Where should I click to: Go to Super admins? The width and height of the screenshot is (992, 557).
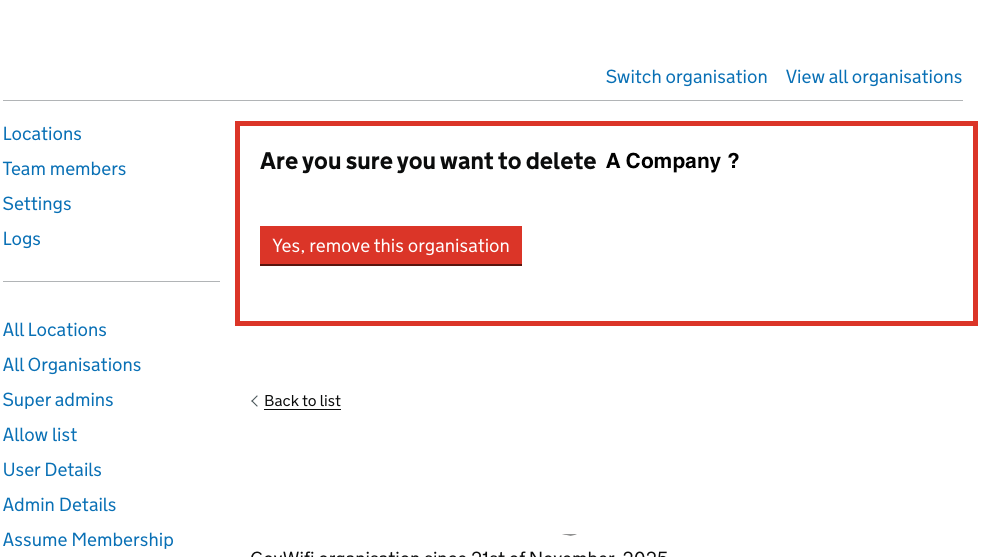[x=58, y=400]
